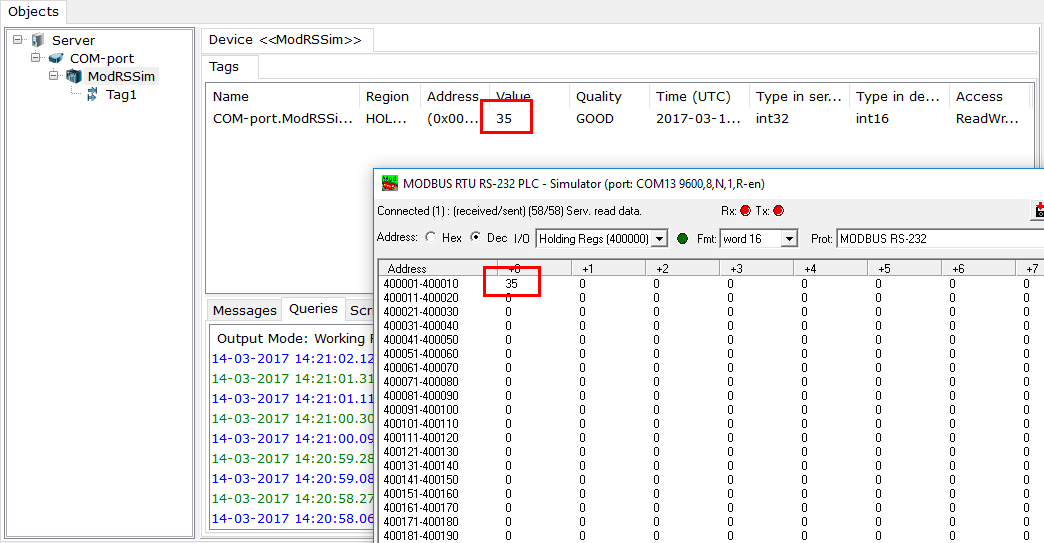
Task: Switch to the Queries tab
Action: click(313, 309)
